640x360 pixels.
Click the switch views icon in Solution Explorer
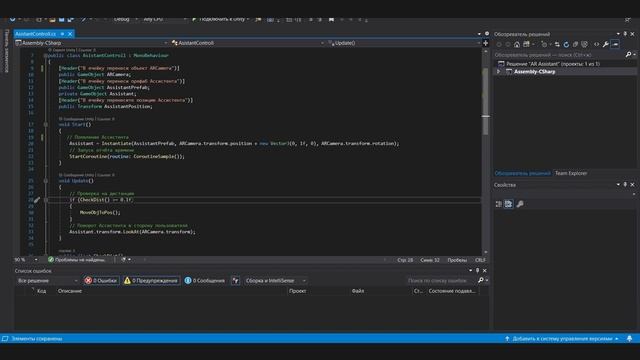[x=527, y=44]
